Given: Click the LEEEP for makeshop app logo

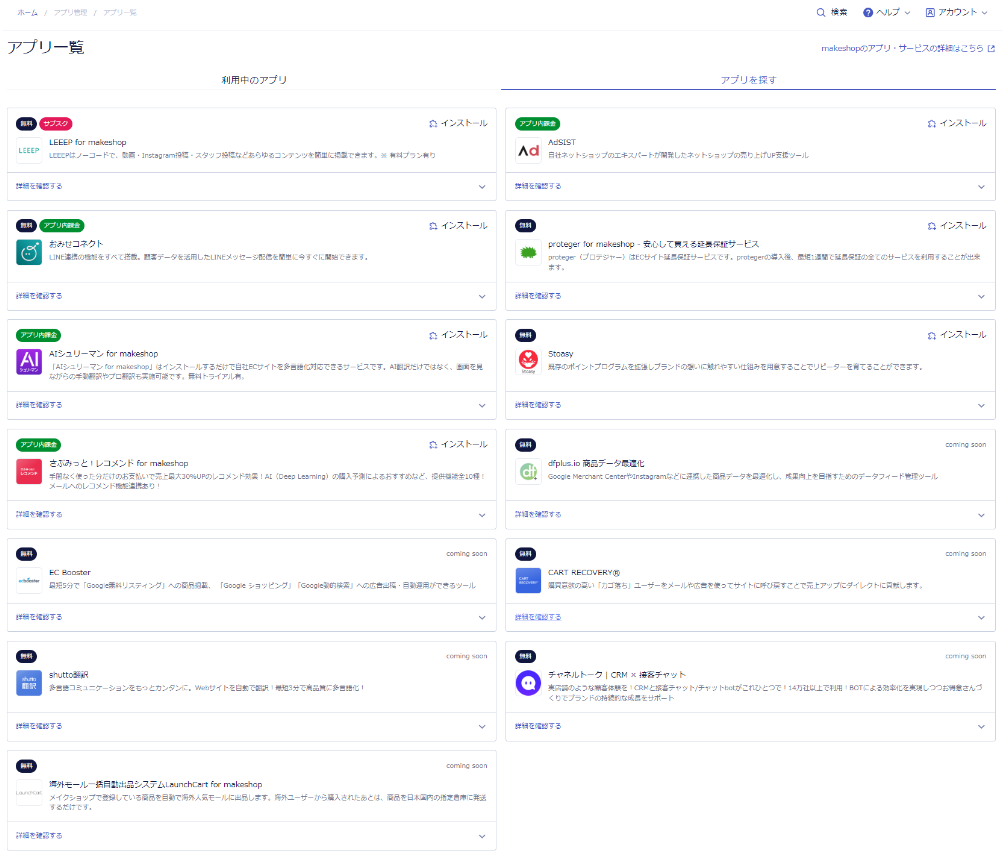Looking at the screenshot, I should 29,150.
